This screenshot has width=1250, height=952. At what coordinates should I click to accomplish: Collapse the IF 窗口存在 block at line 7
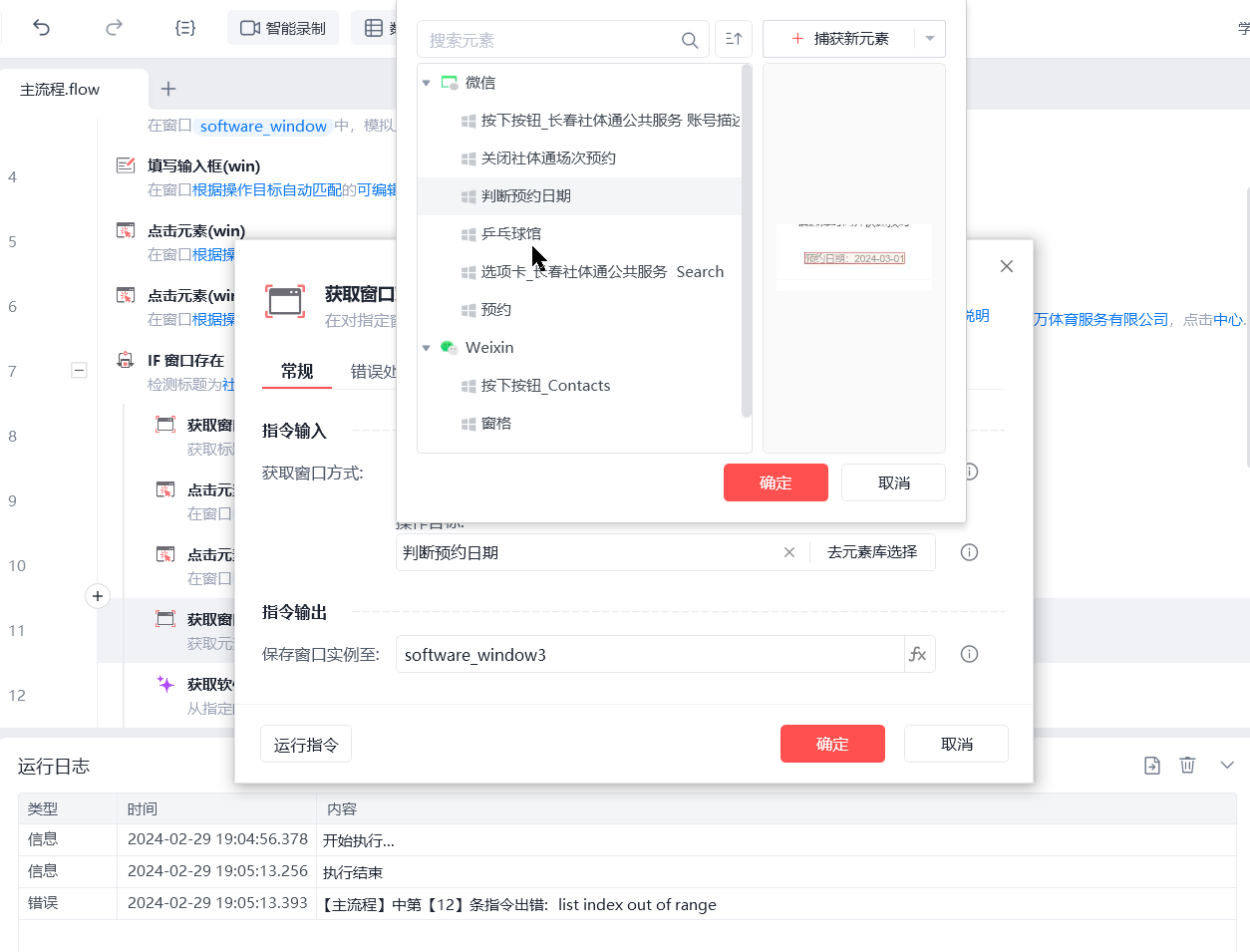pyautogui.click(x=79, y=370)
